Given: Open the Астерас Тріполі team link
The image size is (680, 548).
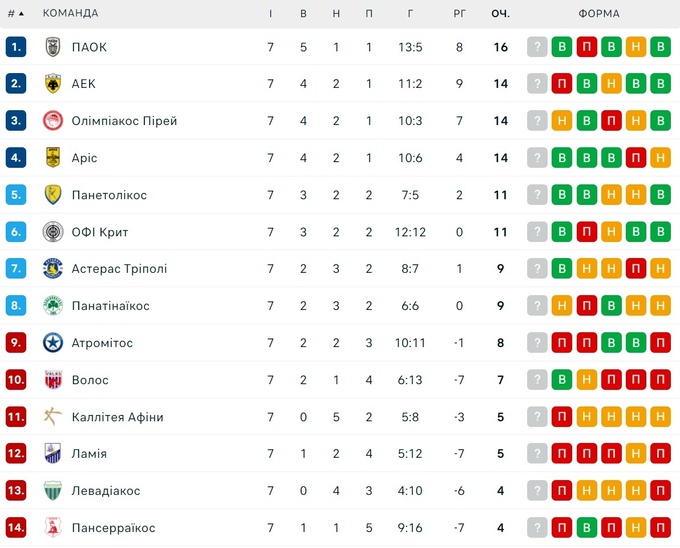Looking at the screenshot, I should pyautogui.click(x=119, y=269).
